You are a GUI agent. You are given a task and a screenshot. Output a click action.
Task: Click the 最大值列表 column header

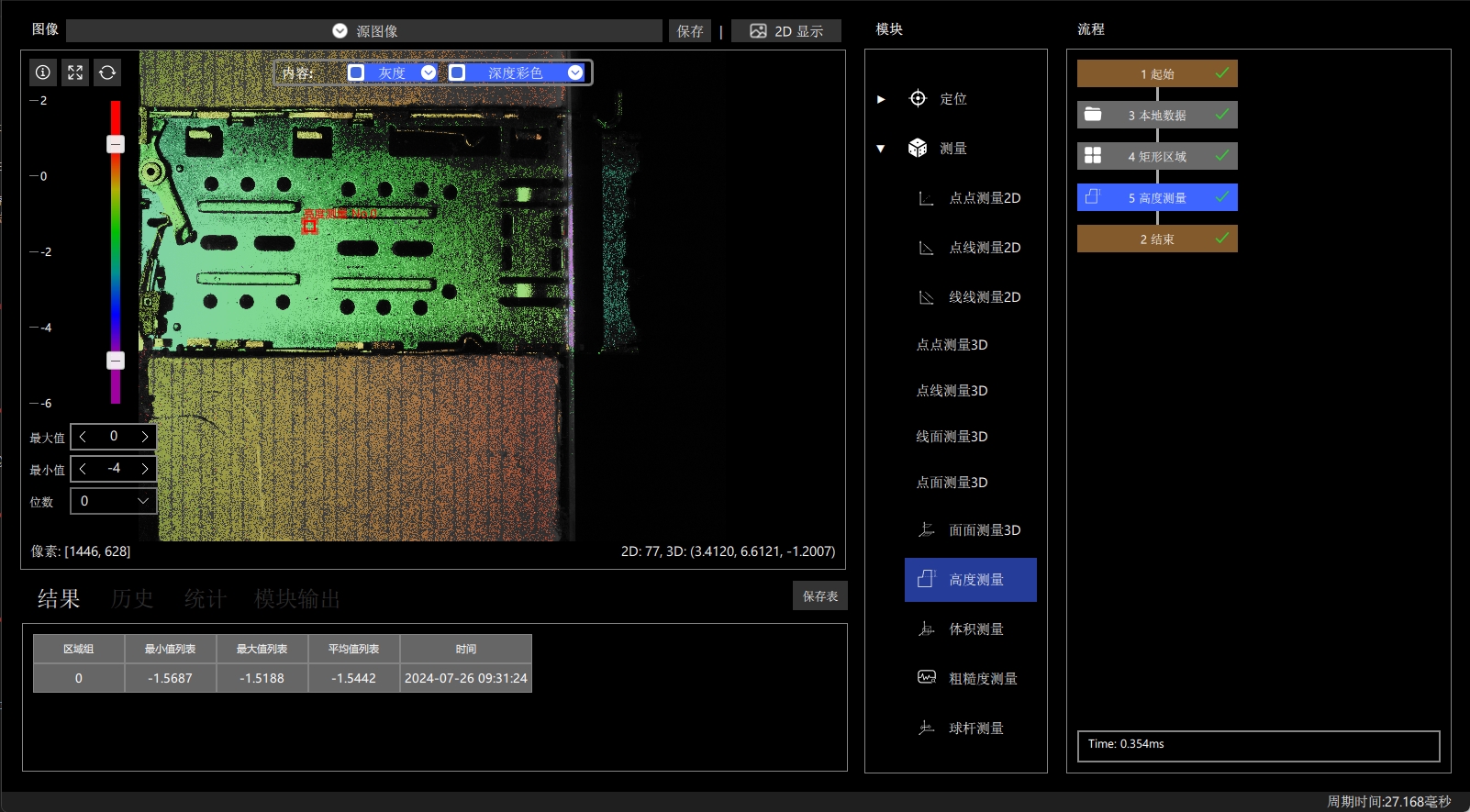coord(262,649)
